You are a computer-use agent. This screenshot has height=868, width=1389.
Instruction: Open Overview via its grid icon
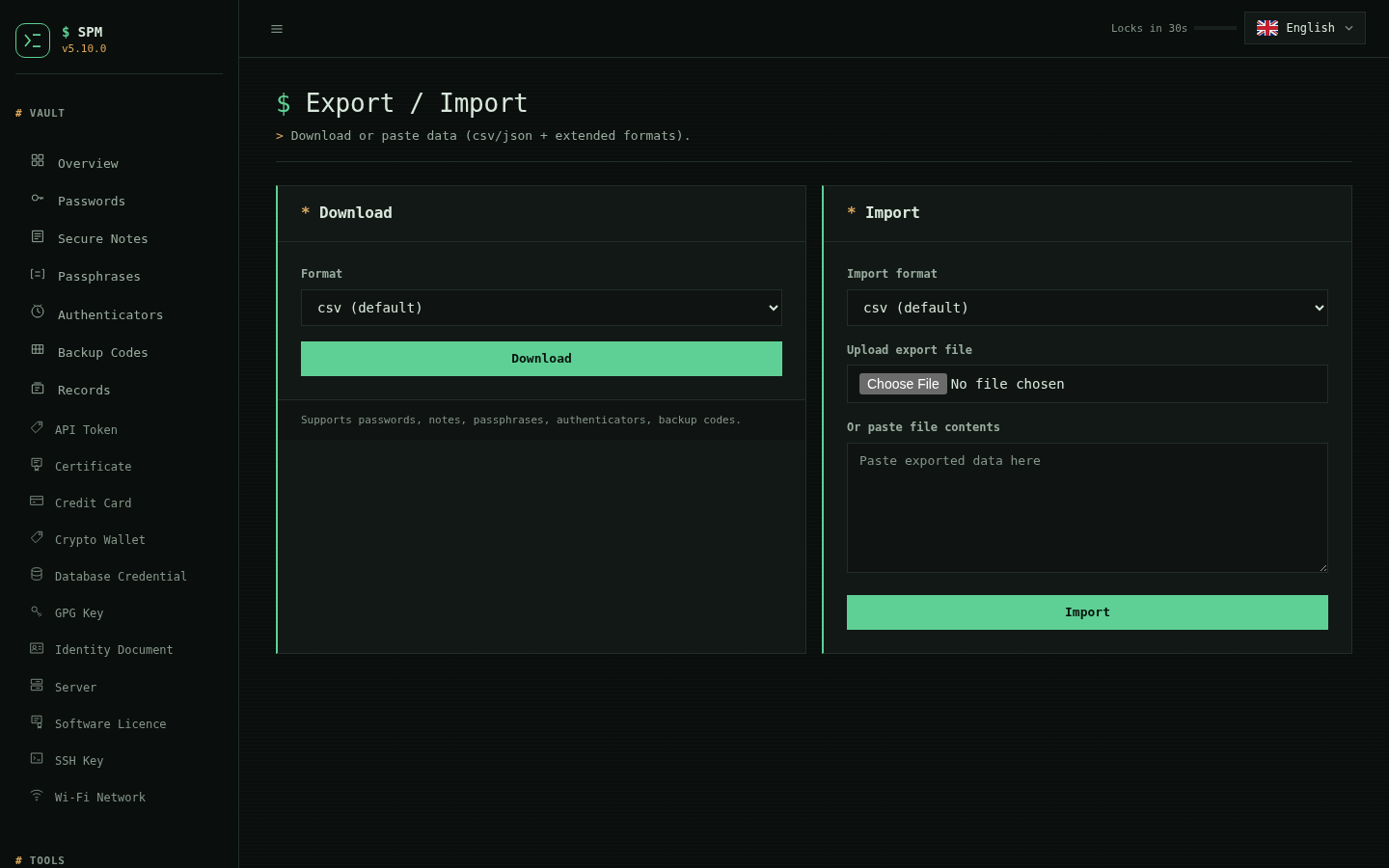(x=38, y=160)
